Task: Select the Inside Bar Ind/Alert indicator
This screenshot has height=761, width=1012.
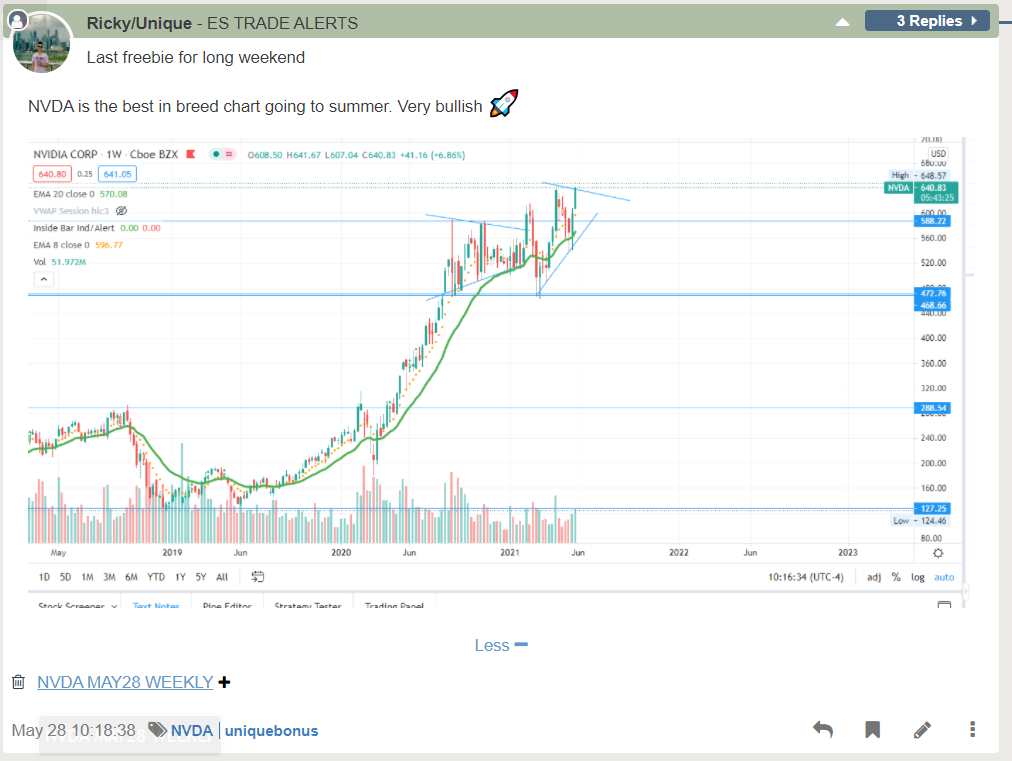Action: pos(97,228)
